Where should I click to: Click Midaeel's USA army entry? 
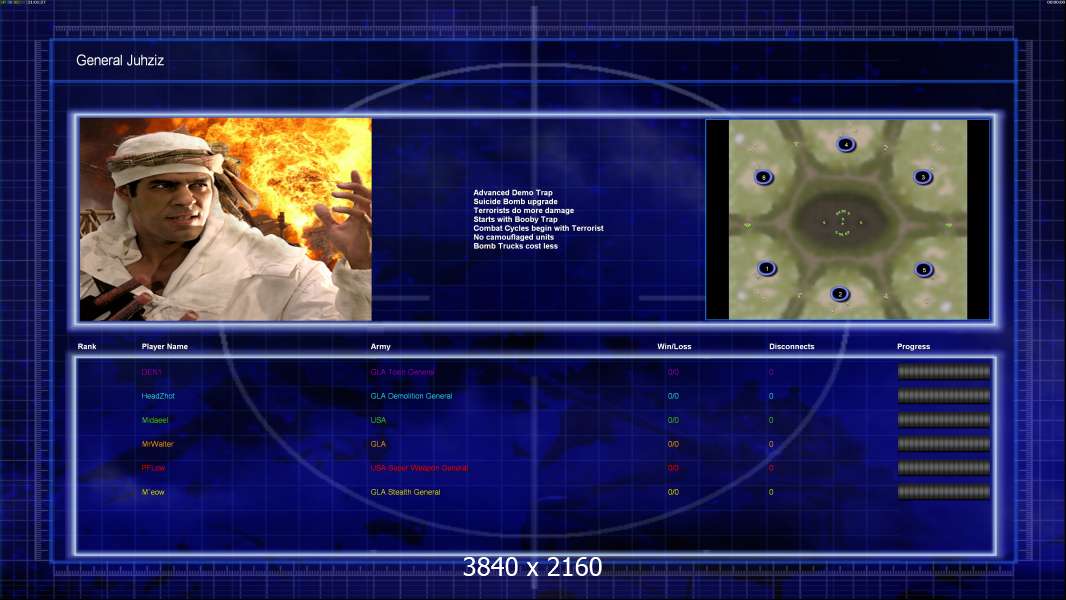point(378,420)
